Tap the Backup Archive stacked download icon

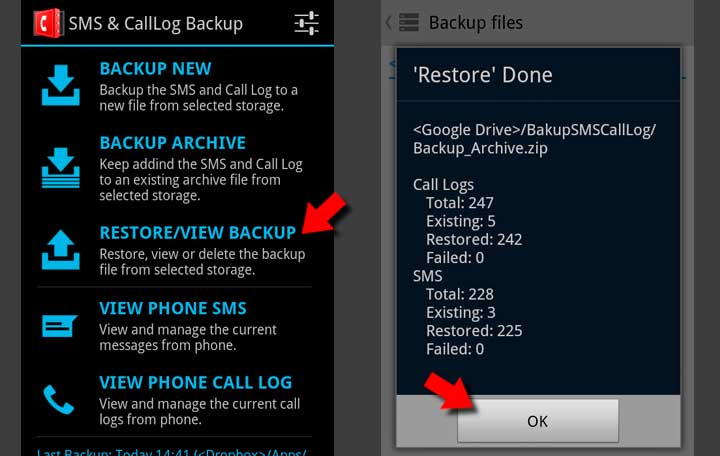point(61,168)
